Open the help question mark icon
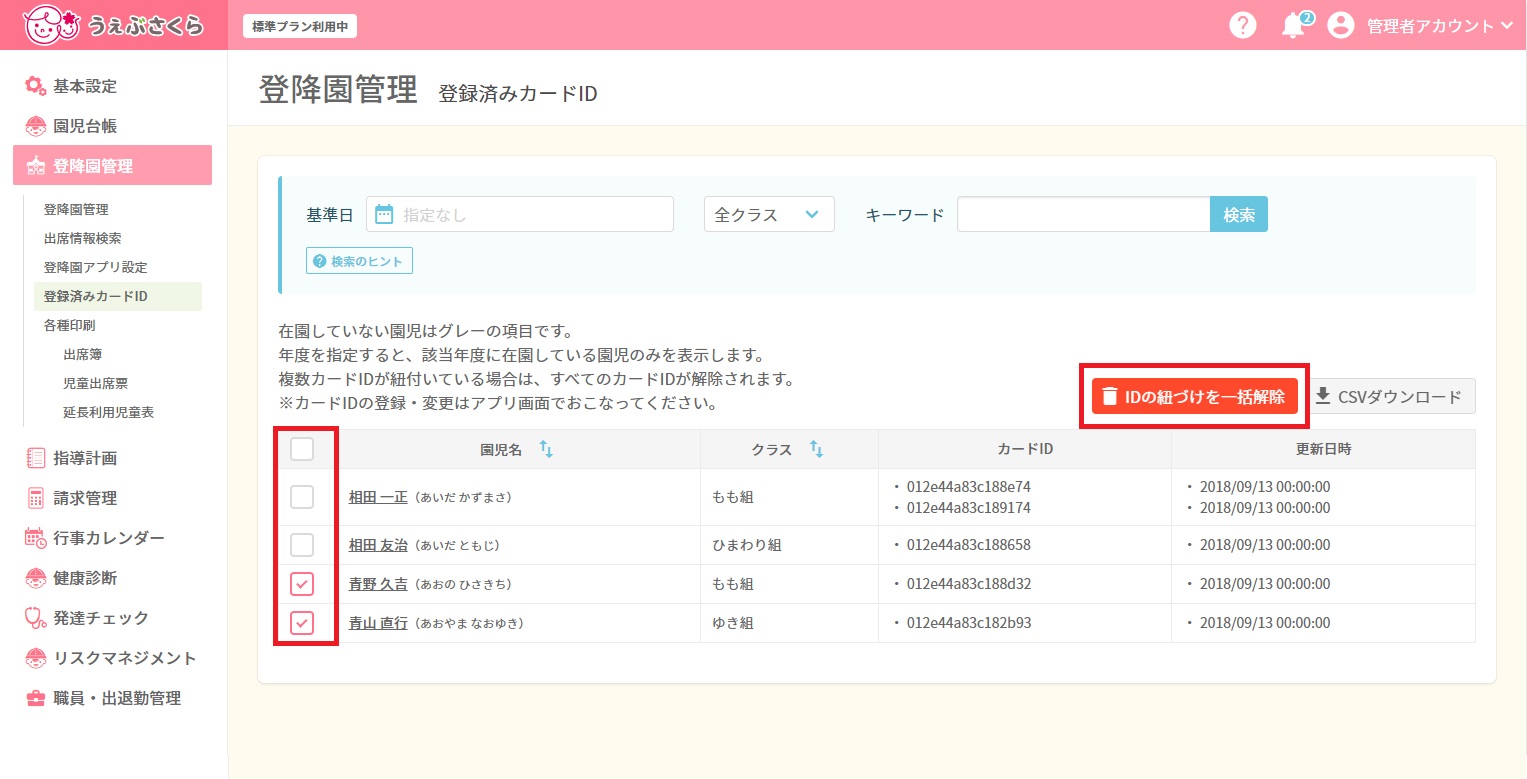Viewport: 1527px width, 779px height. pyautogui.click(x=1242, y=26)
